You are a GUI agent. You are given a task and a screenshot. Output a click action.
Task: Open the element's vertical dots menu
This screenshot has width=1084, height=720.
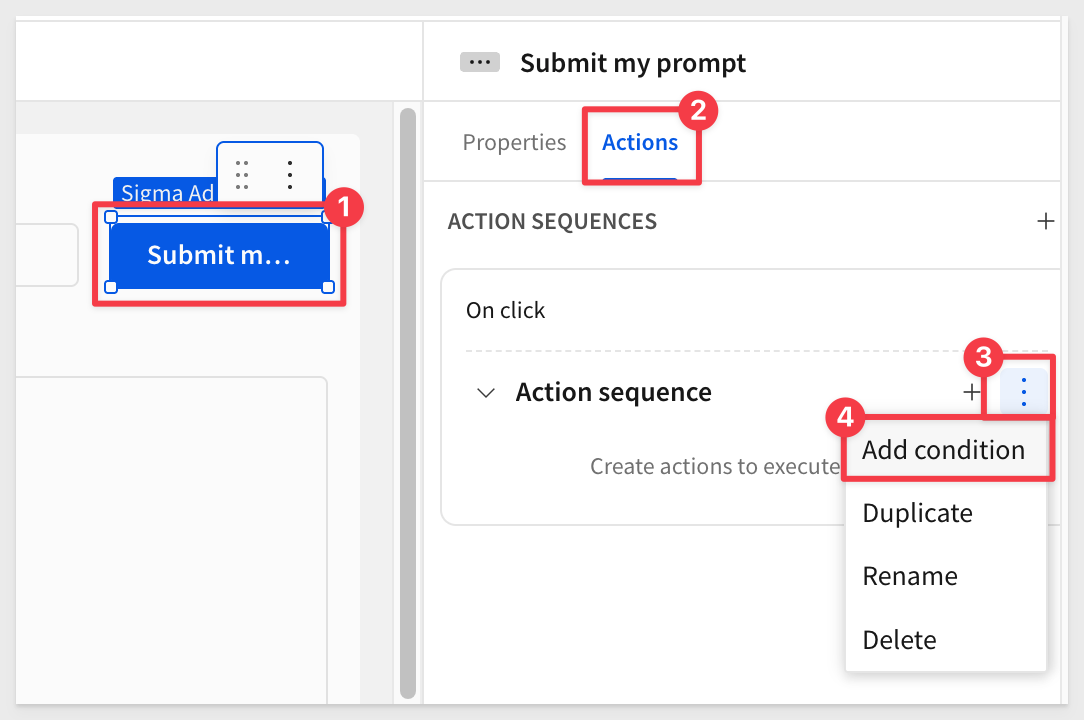(290, 175)
